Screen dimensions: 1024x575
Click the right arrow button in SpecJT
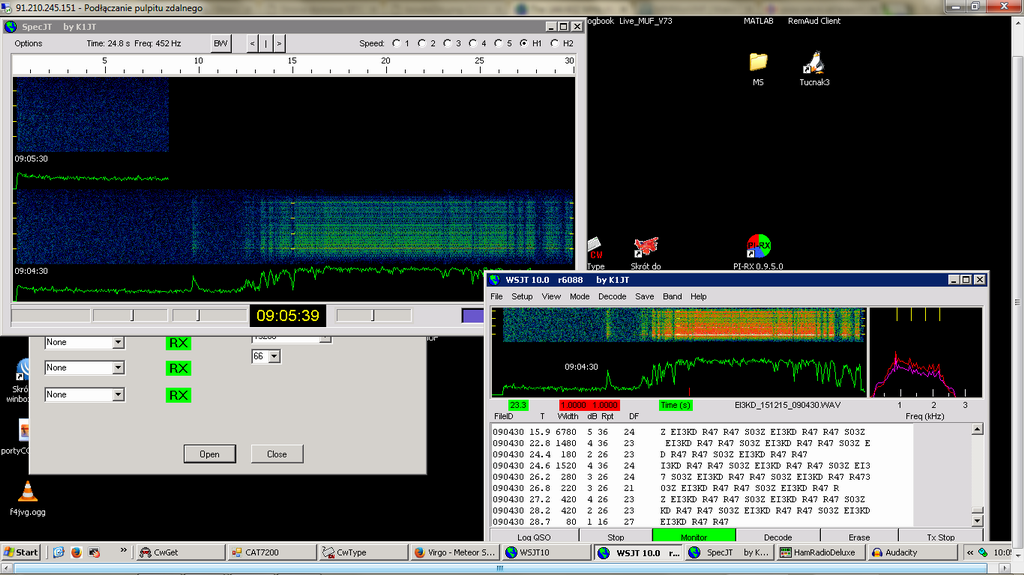[x=279, y=43]
